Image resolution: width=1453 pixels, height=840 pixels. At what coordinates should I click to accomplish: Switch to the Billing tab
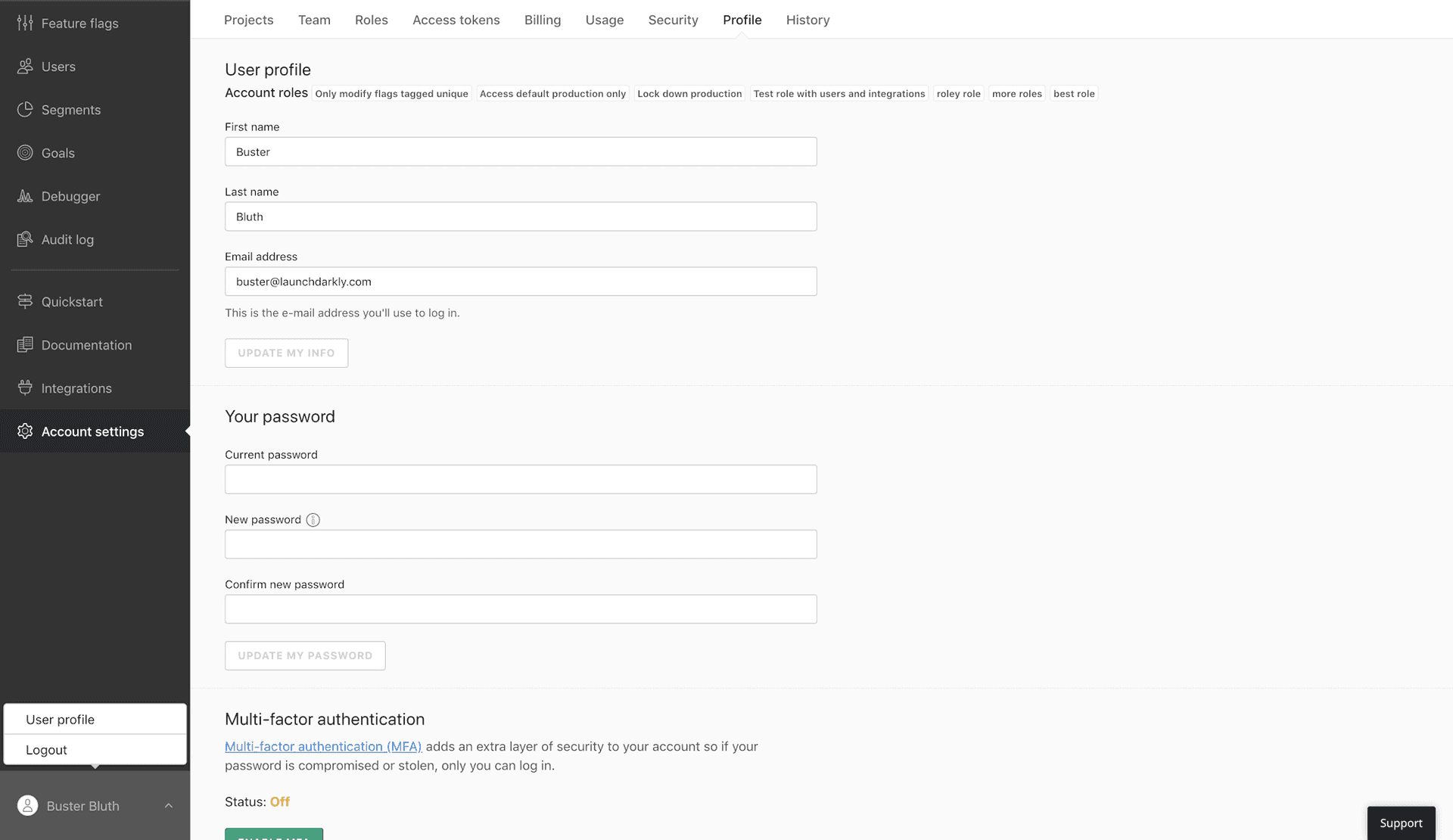(542, 20)
